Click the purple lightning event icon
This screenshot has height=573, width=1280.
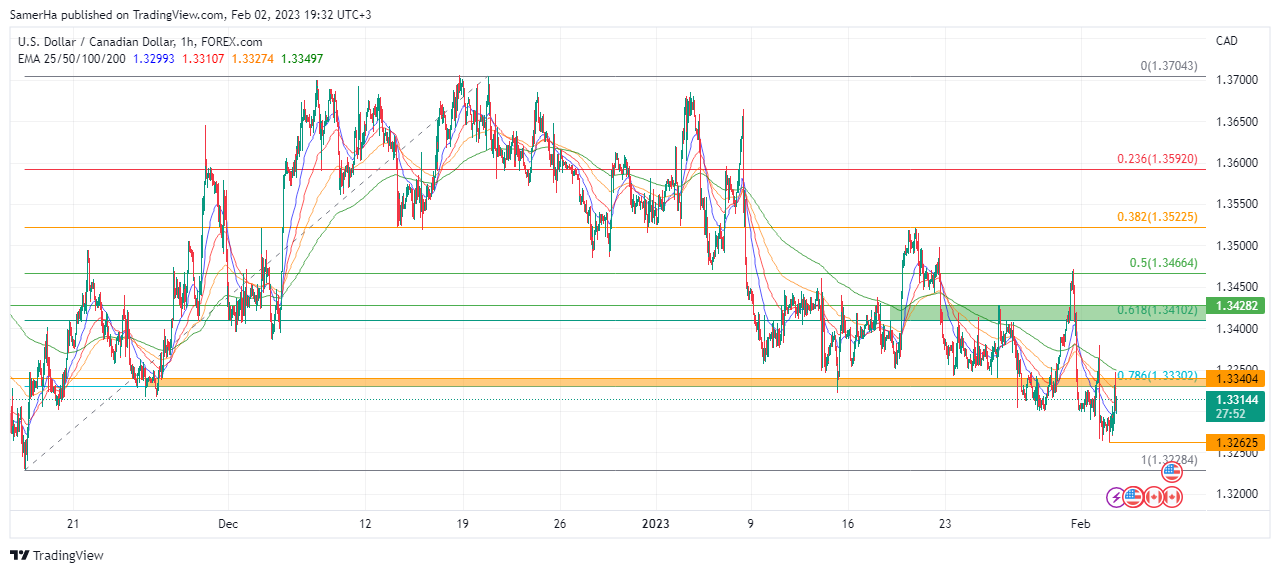tap(1115, 497)
